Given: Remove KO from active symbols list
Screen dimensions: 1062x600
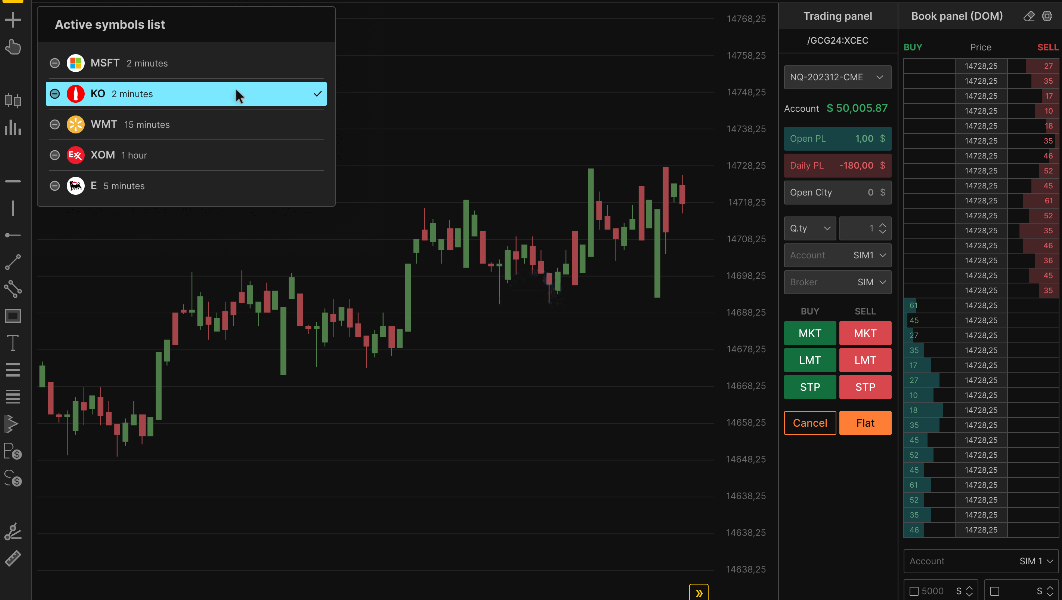Looking at the screenshot, I should click(x=55, y=93).
